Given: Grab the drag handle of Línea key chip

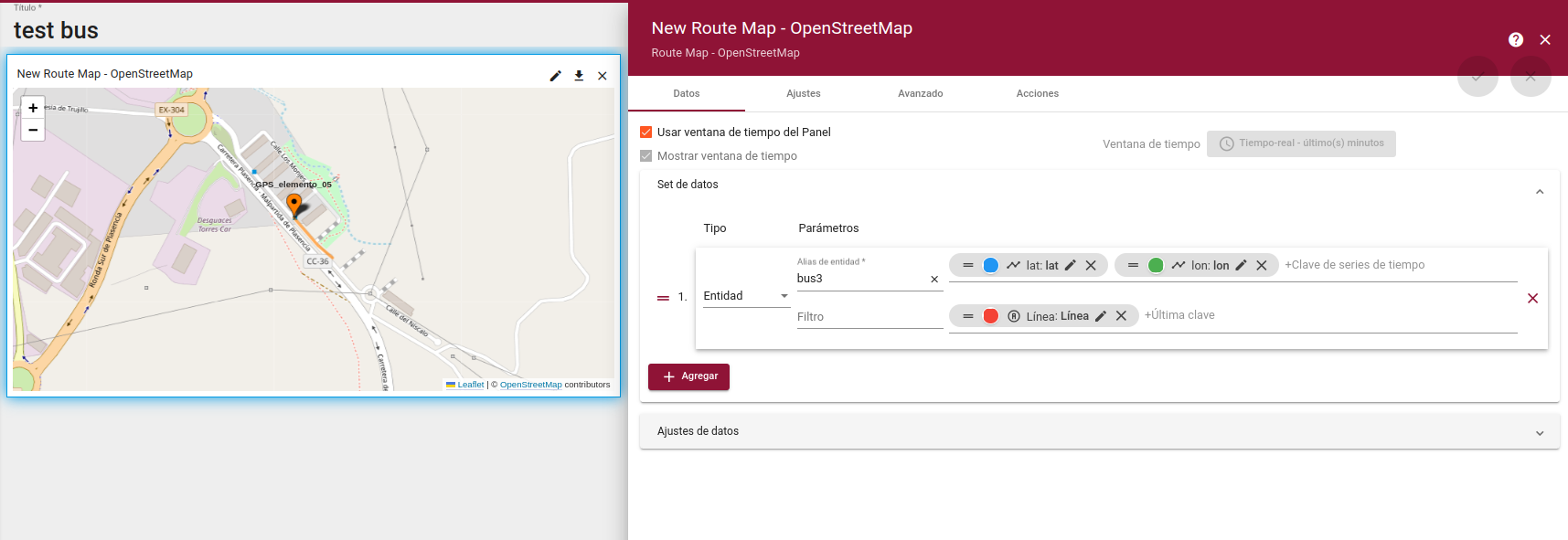Looking at the screenshot, I should click(968, 316).
